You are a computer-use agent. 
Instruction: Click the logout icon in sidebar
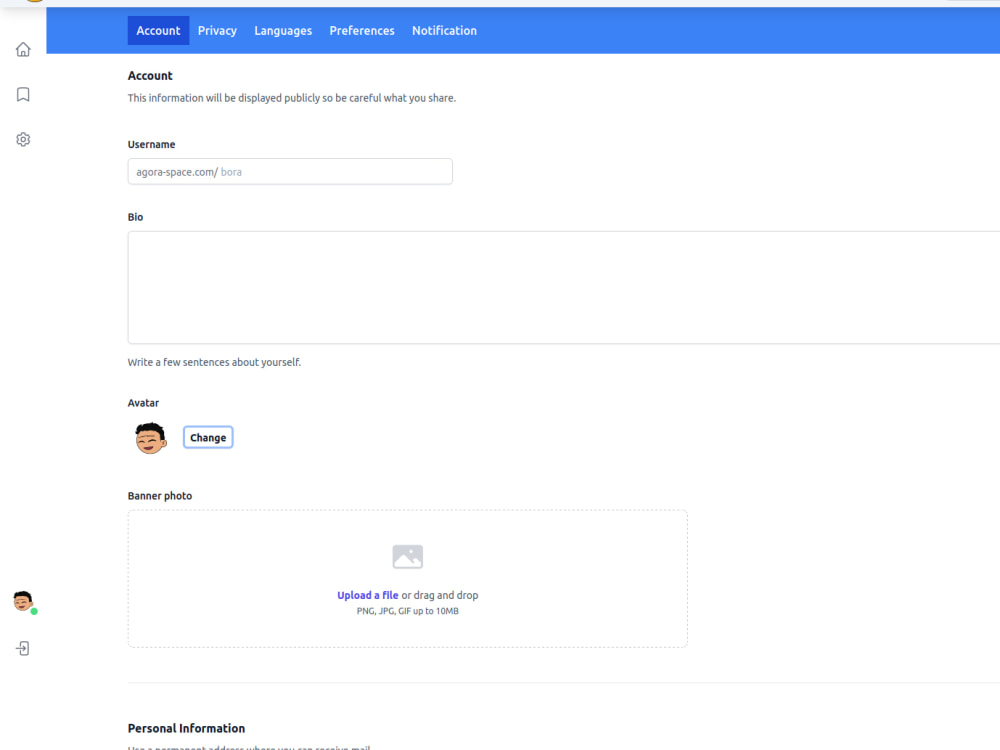[23, 649]
